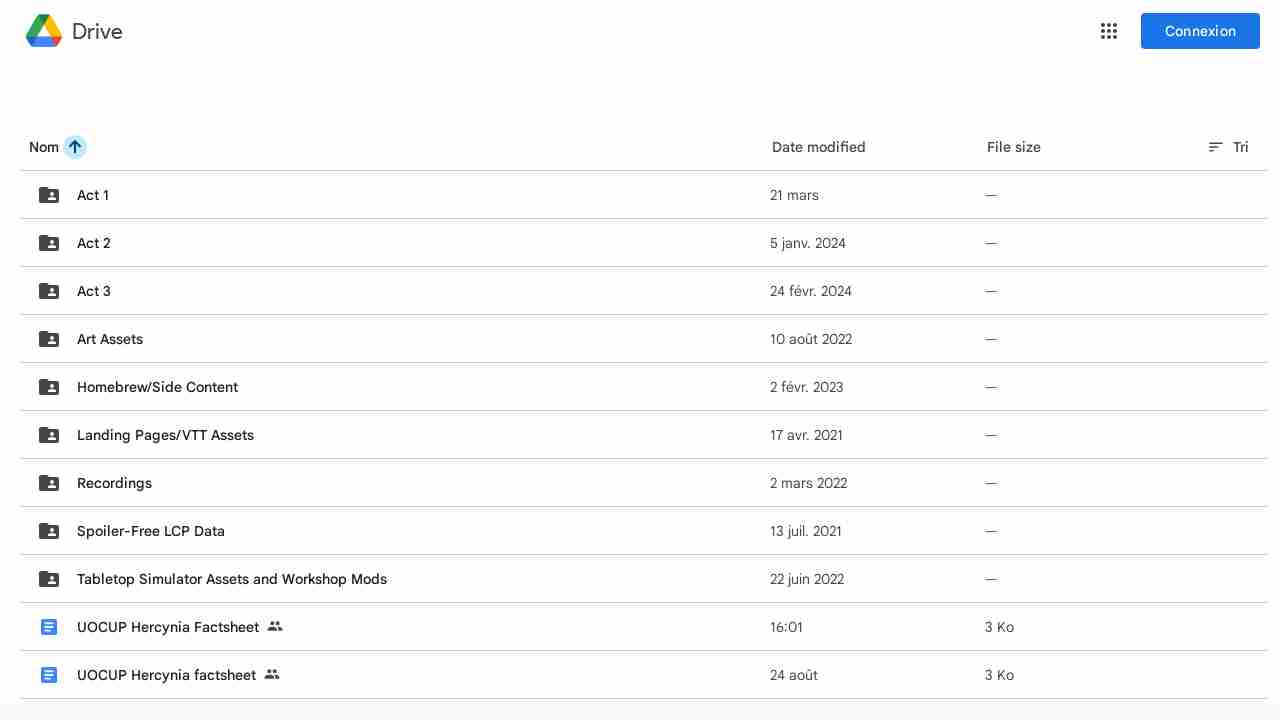
Task: Open the Tri sort options menu
Action: tap(1229, 147)
